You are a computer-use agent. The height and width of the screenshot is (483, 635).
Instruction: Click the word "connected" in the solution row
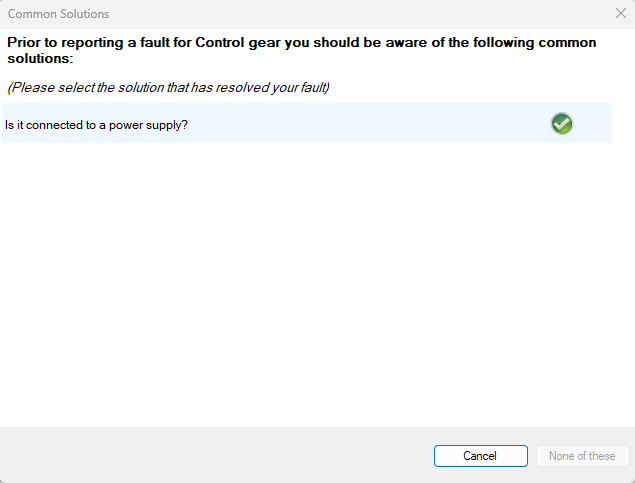coord(52,125)
